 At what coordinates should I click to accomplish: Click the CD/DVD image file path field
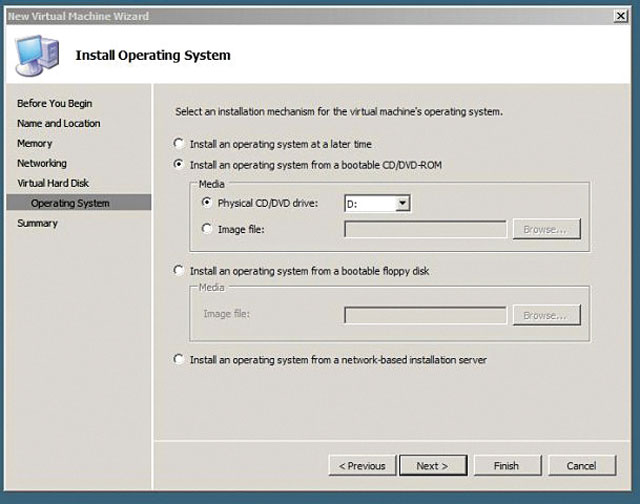(x=425, y=229)
